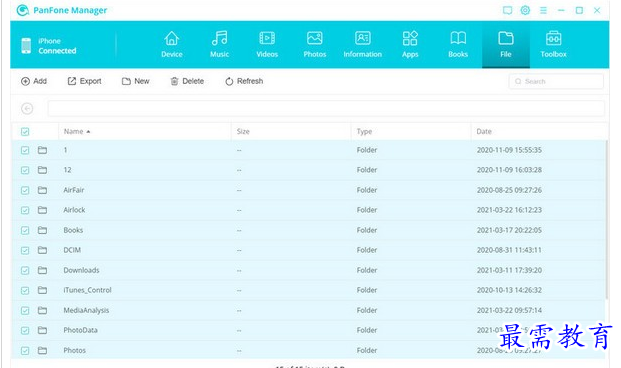The width and height of the screenshot is (621, 368).
Task: Uncheck the PhotoData folder checkbox
Action: 25,330
